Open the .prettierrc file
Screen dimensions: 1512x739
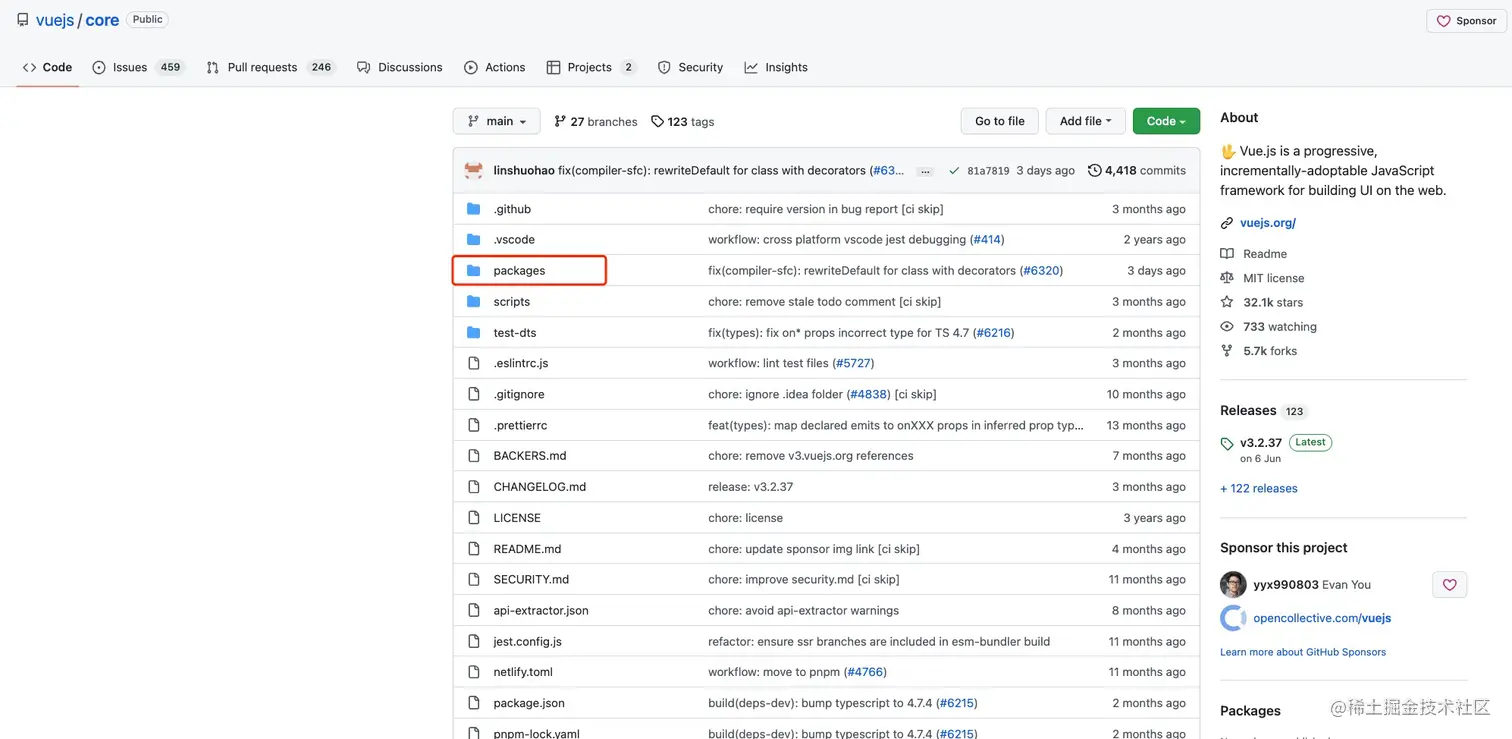click(x=520, y=425)
